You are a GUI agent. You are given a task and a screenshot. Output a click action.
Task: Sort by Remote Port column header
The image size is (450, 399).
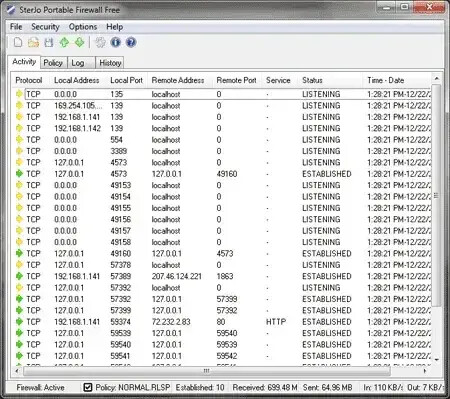pyautogui.click(x=236, y=80)
